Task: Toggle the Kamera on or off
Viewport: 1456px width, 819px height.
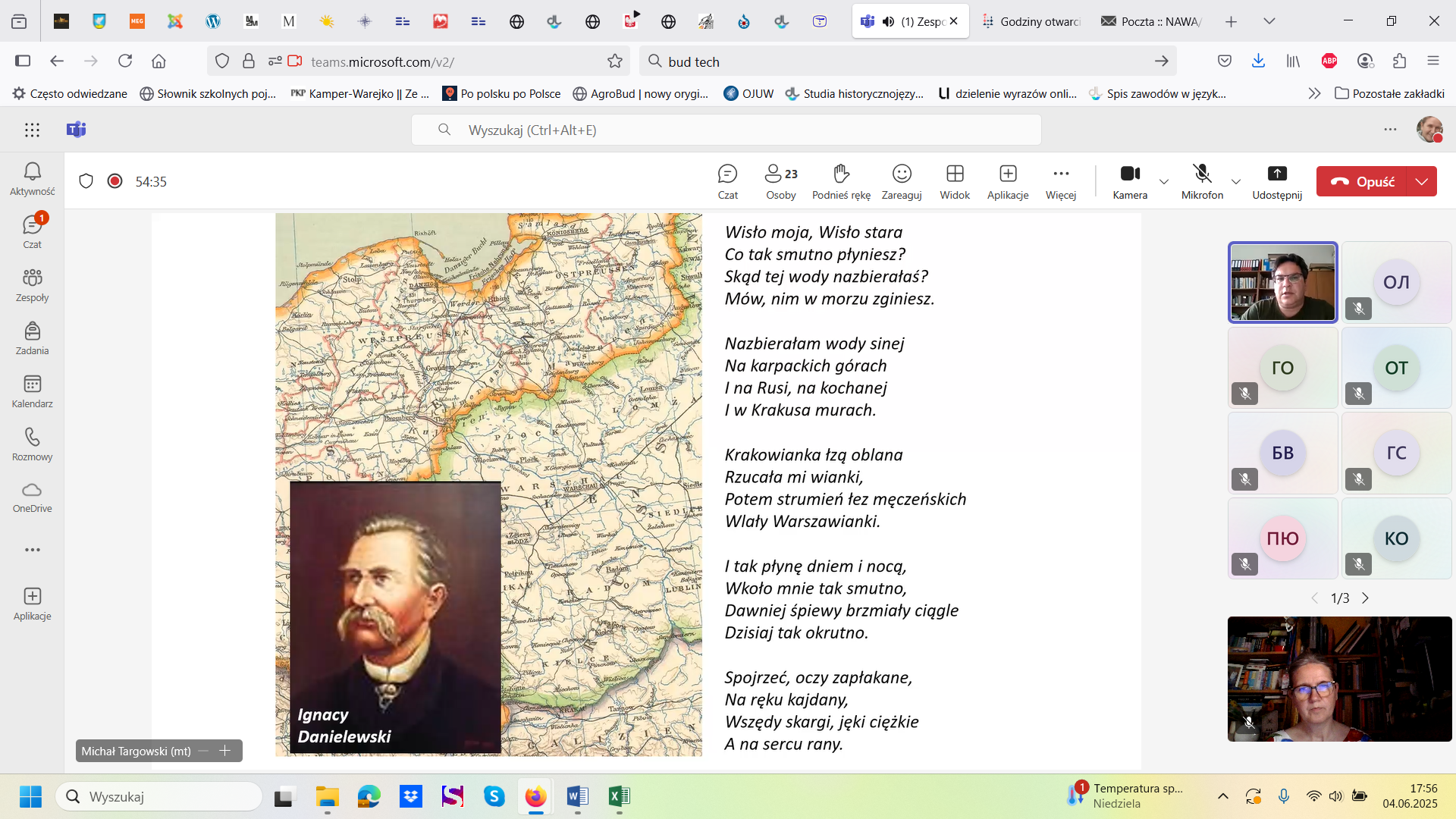Action: pyautogui.click(x=1129, y=181)
